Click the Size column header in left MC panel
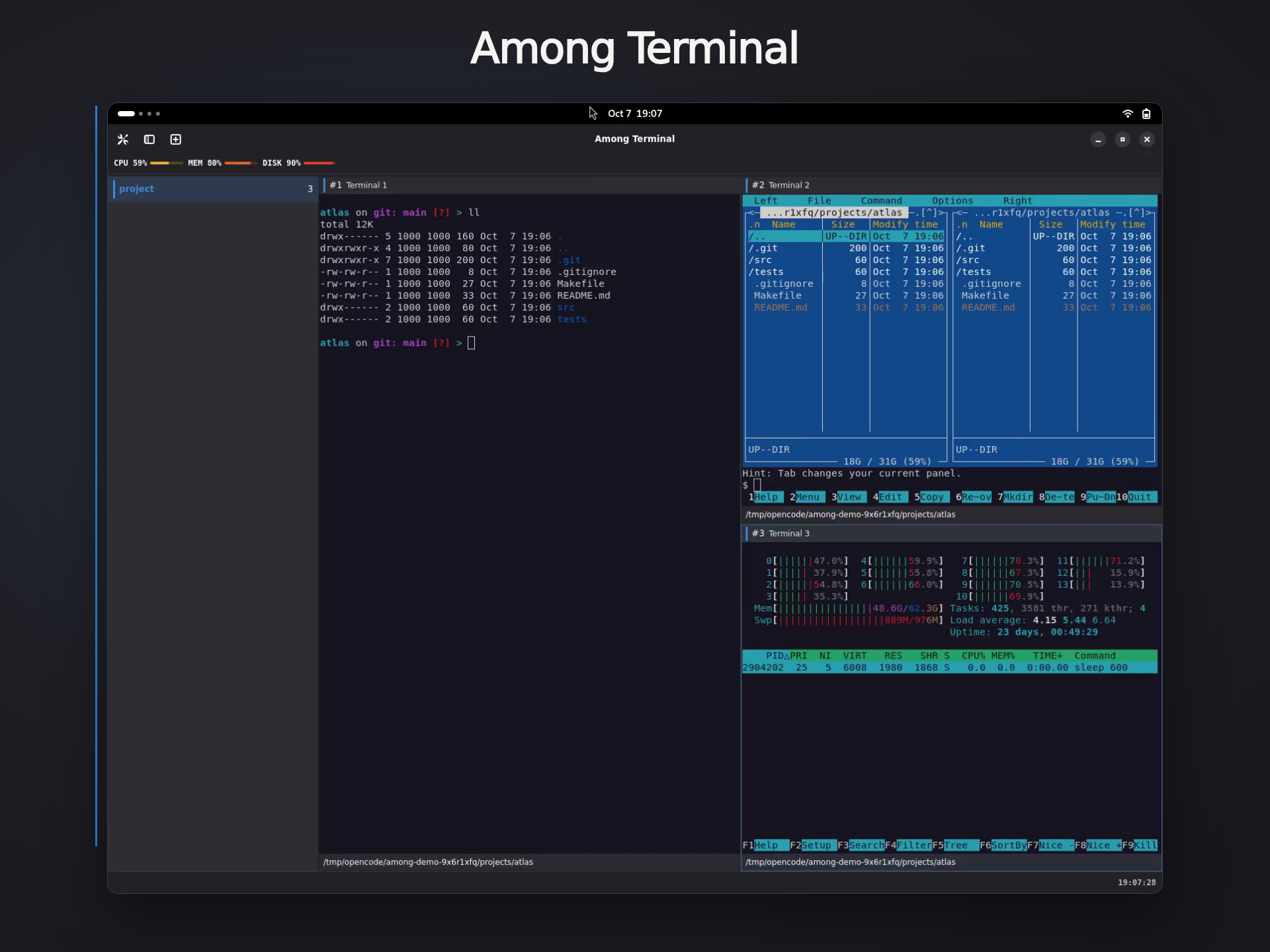Viewport: 1270px width, 952px height. point(843,225)
